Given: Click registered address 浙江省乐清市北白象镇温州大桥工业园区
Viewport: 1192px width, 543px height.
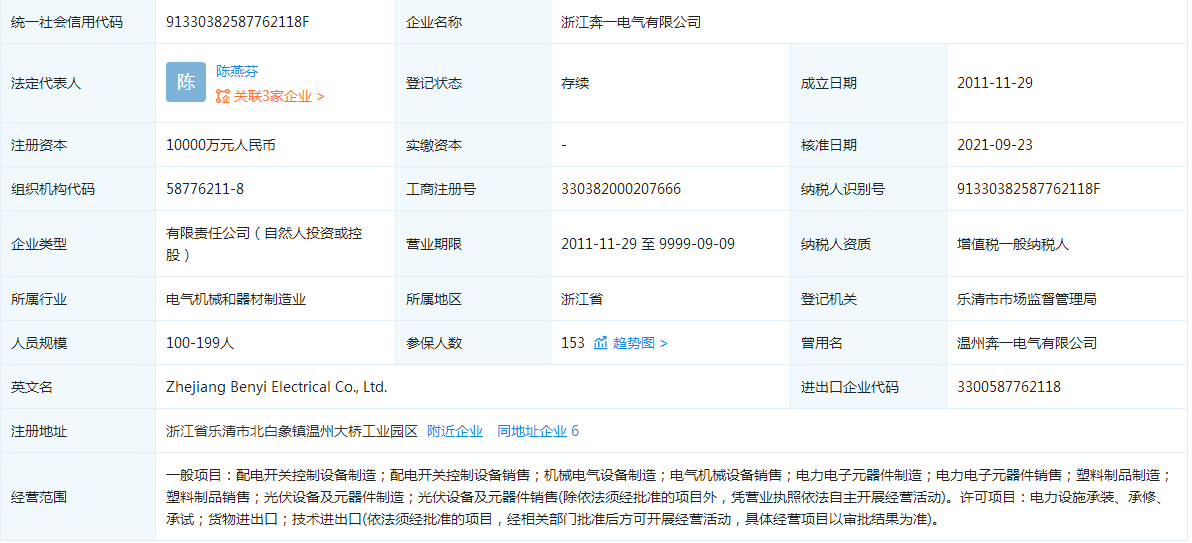Looking at the screenshot, I should (293, 431).
